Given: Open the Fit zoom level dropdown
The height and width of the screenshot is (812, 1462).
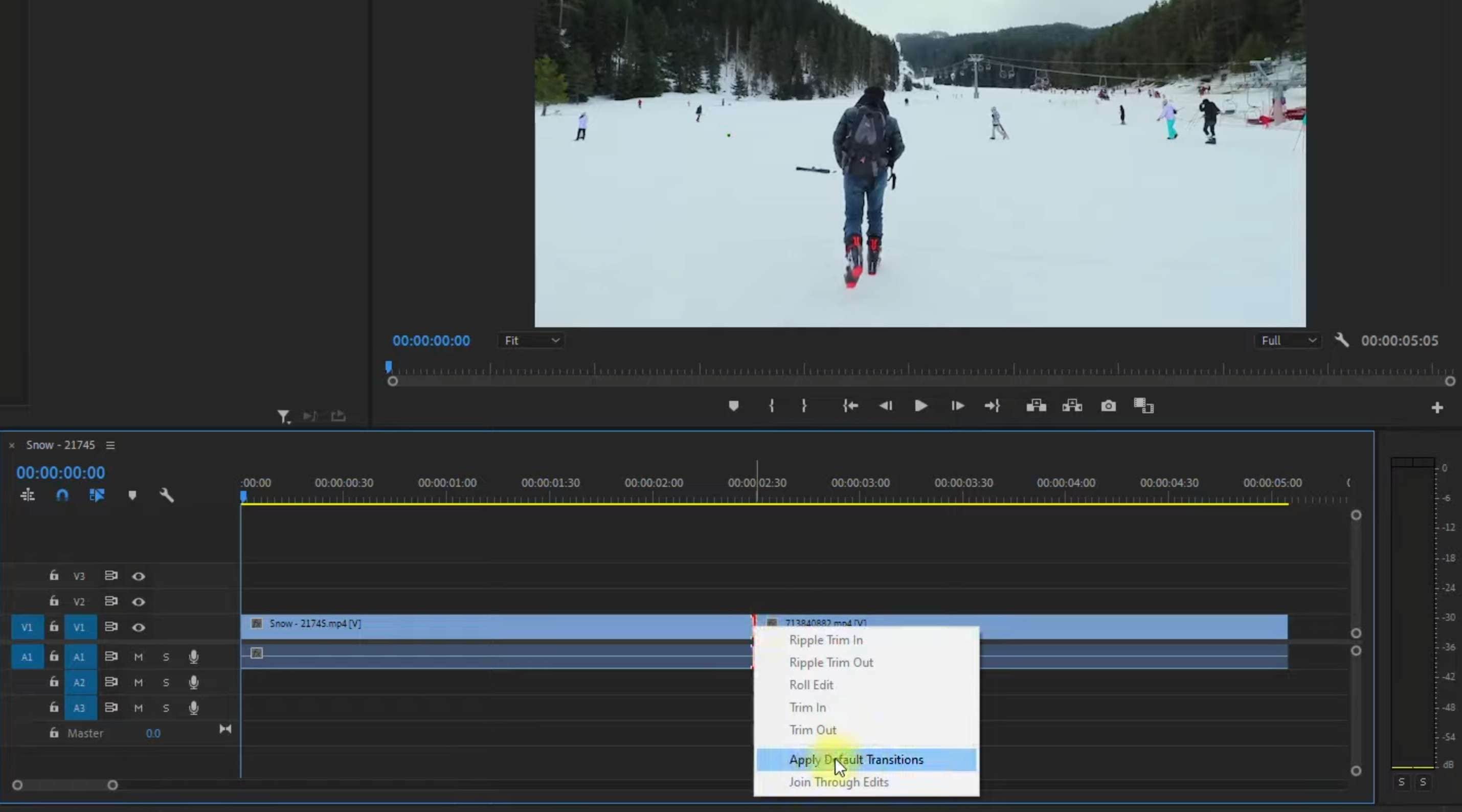Looking at the screenshot, I should 531,341.
